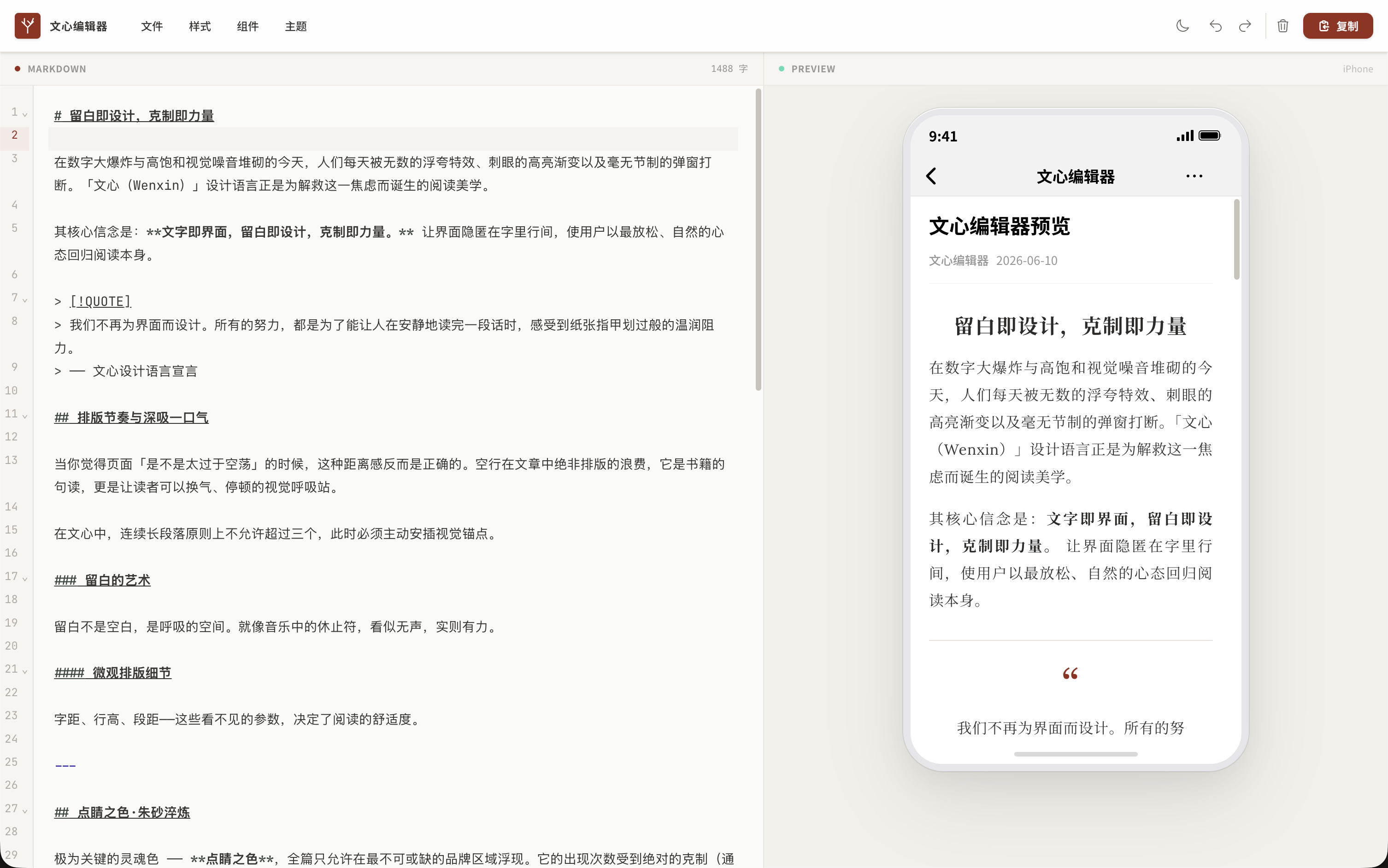Click bold text "**文字即界面，留白即设计，克制即力量。**"

280,232
